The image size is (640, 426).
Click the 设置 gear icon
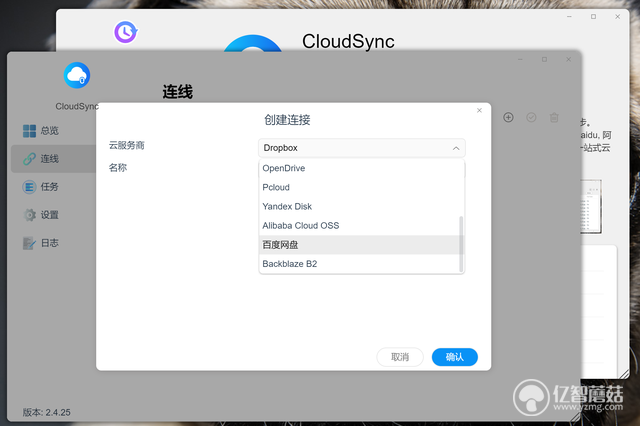[x=29, y=215]
